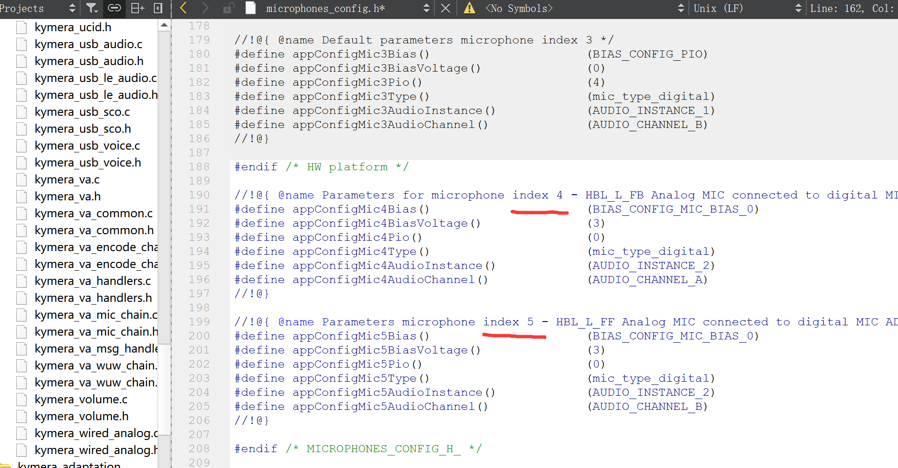Toggle synchronize with editor link icon

pos(115,8)
